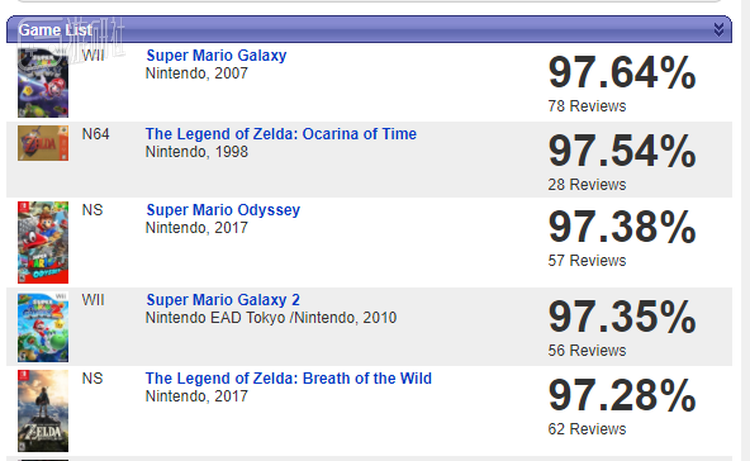This screenshot has height=461, width=750.
Task: Click the 97.64% score for Mario Galaxy
Action: pyautogui.click(x=621, y=74)
